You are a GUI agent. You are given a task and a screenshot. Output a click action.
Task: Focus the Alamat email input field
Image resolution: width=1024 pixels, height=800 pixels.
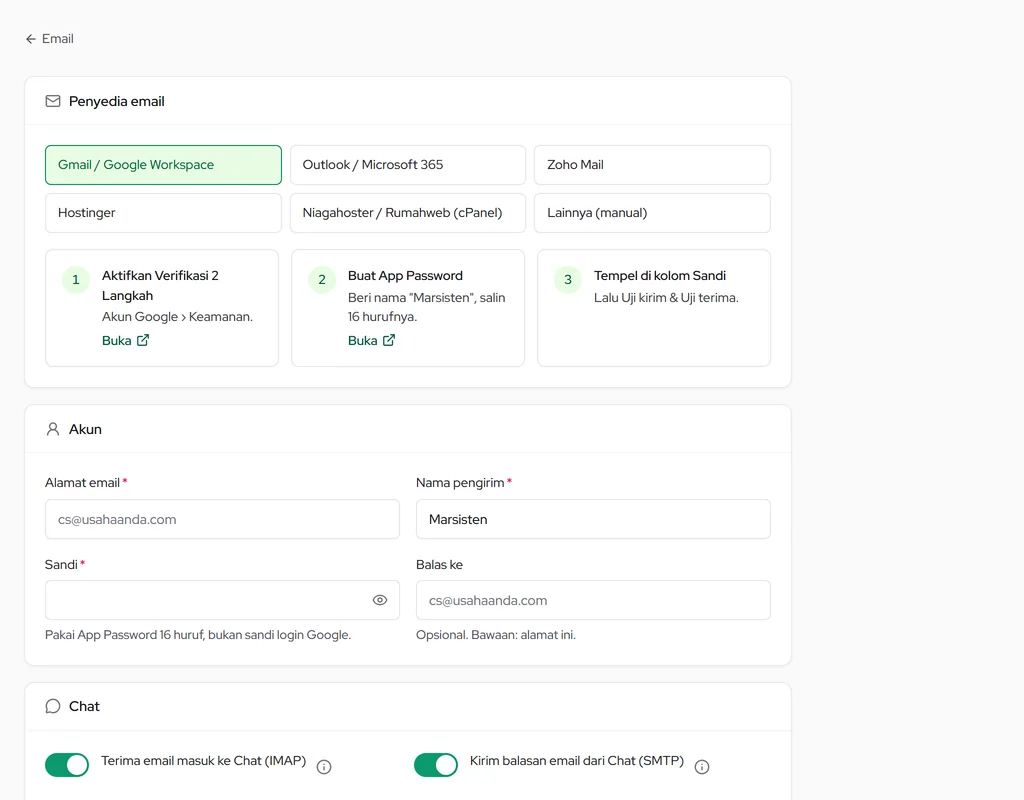pos(222,519)
